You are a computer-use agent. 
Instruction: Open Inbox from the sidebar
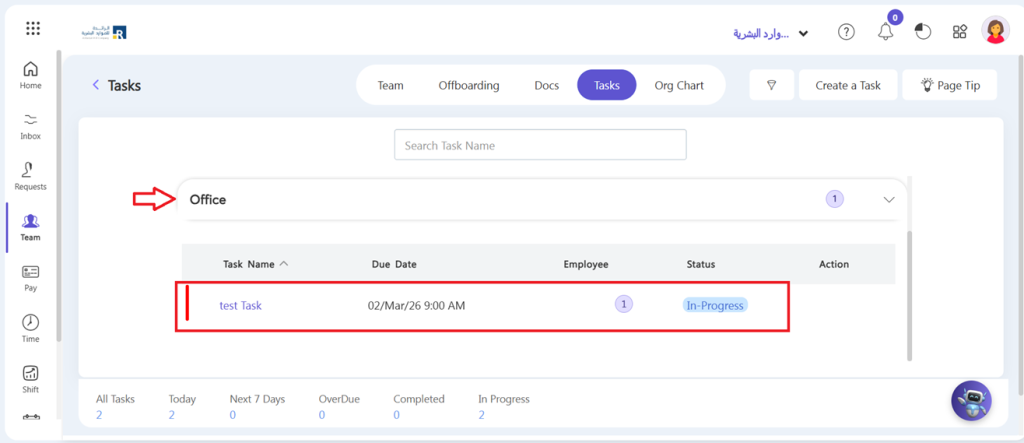pos(31,126)
